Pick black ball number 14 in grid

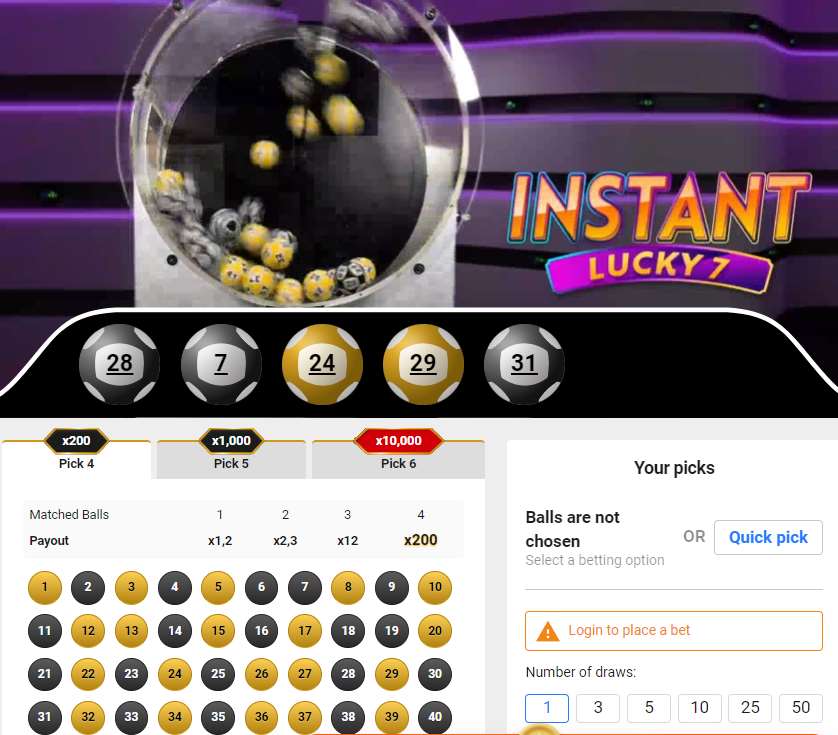pyautogui.click(x=175, y=630)
